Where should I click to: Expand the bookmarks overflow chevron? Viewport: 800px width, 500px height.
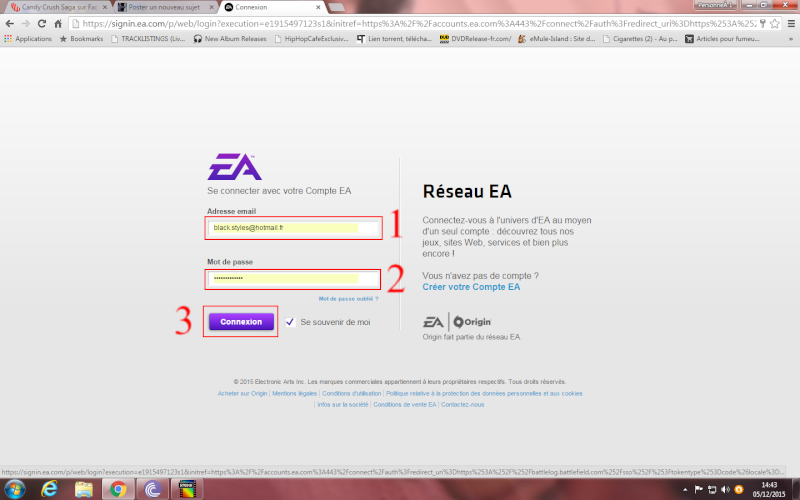[x=791, y=39]
